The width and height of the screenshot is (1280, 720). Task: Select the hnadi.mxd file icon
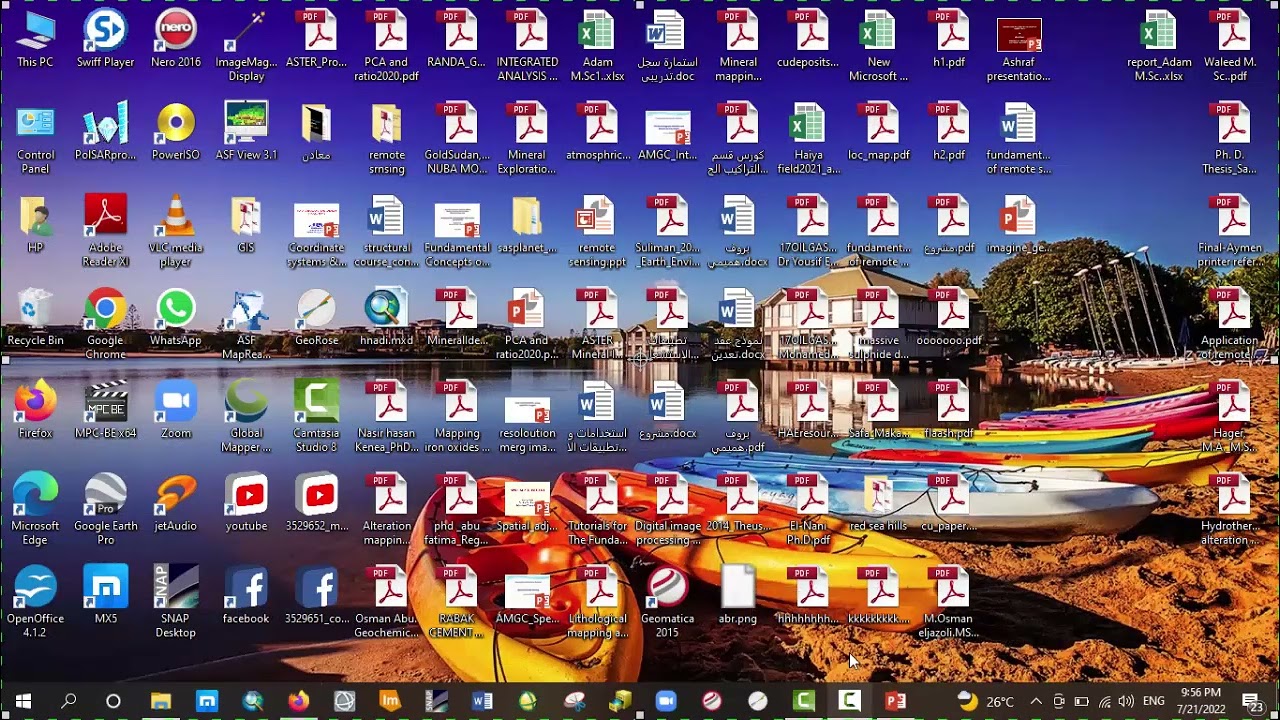387,318
